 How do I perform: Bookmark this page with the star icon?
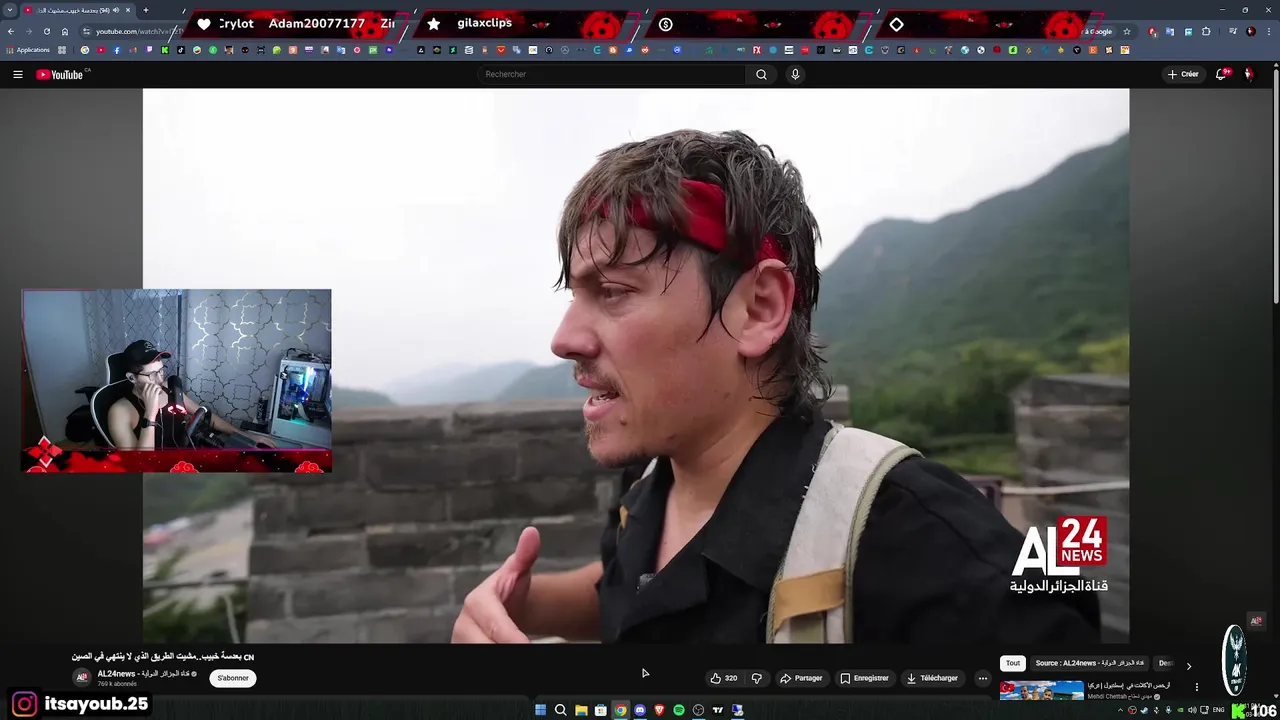(x=1127, y=31)
